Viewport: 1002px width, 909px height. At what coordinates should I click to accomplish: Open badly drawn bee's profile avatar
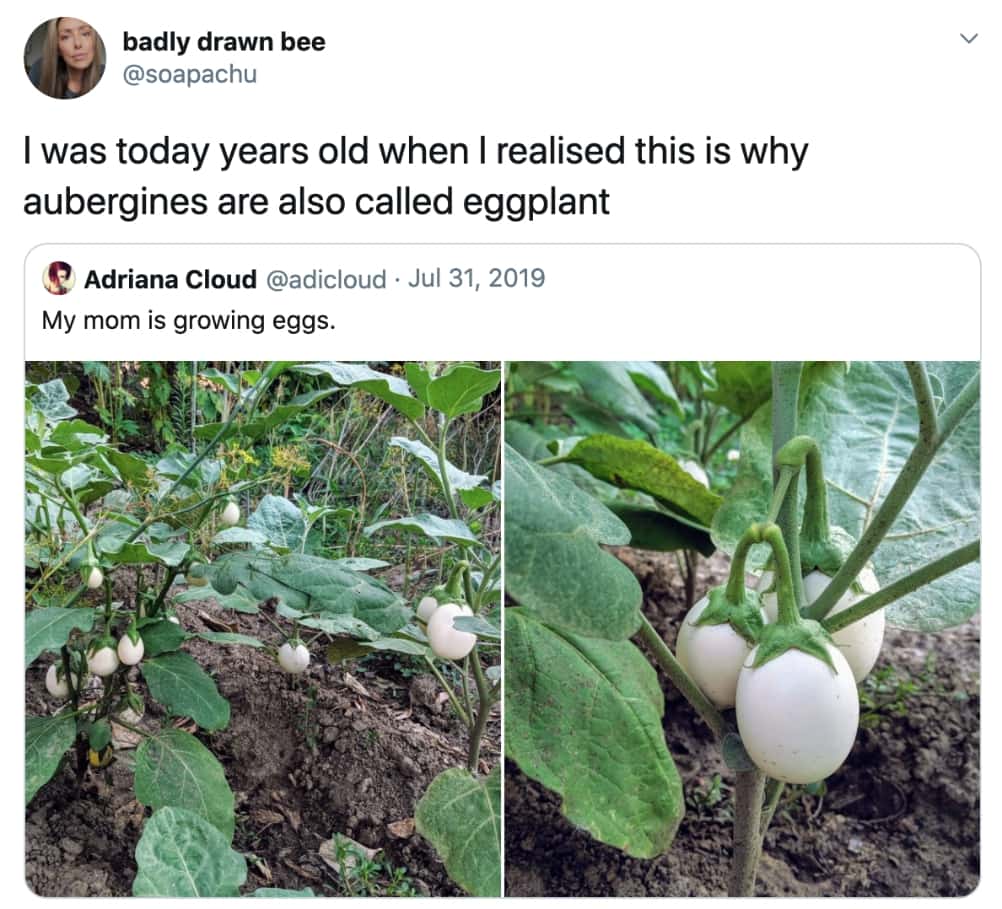[65, 58]
